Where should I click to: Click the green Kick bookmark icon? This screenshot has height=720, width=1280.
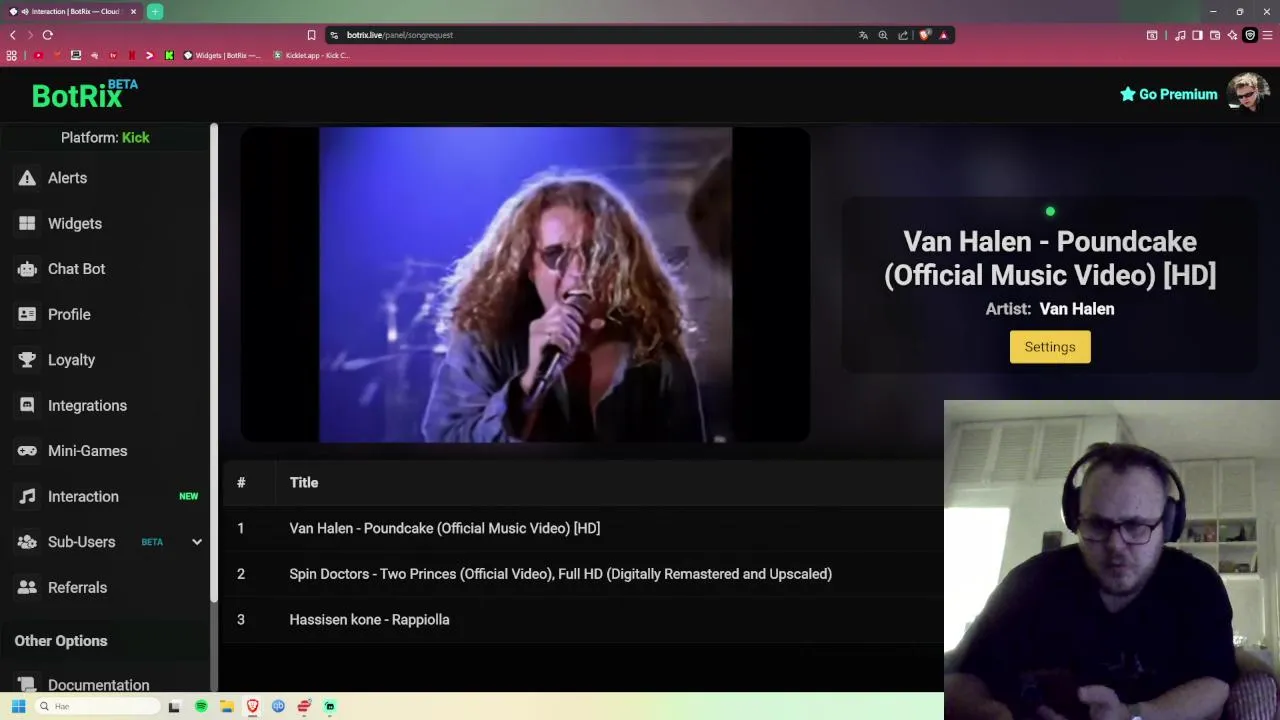169,55
